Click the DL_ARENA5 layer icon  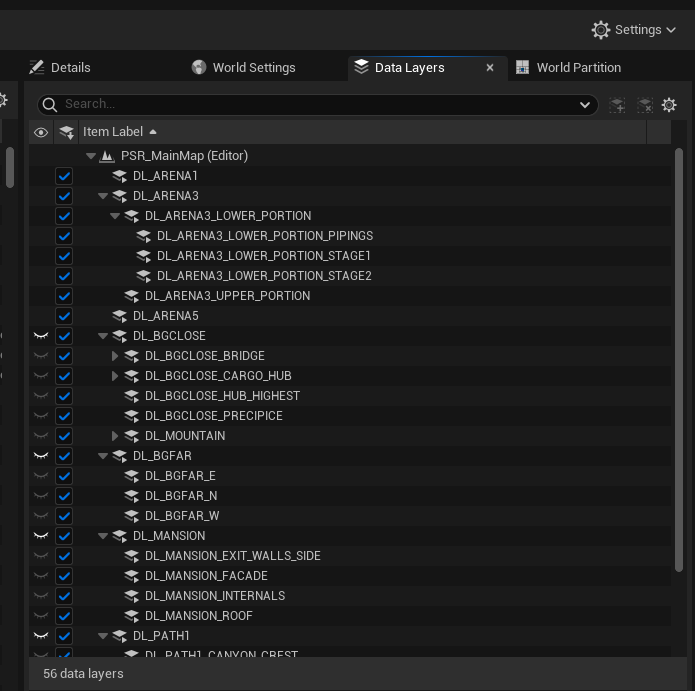(120, 316)
